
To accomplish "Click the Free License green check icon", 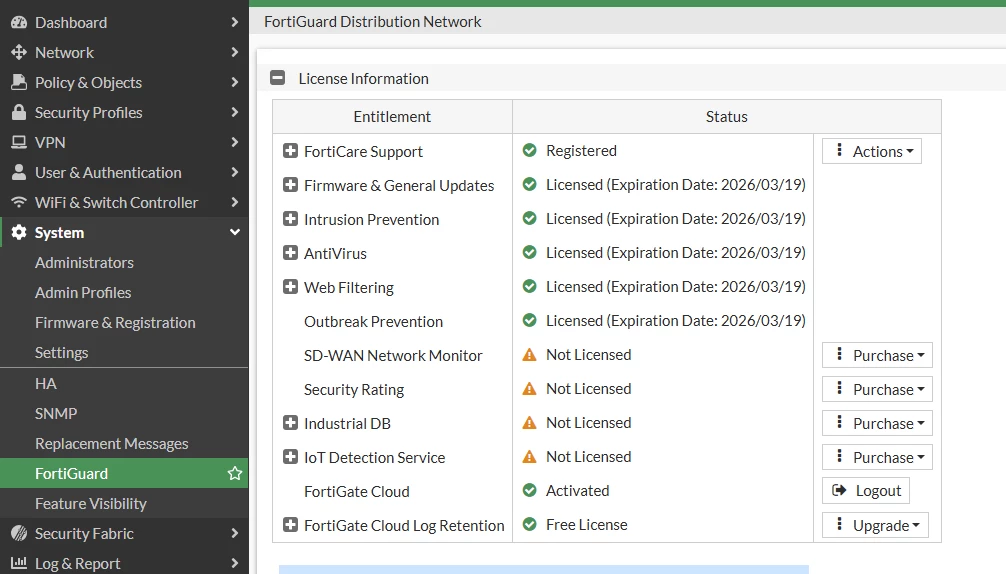I will (x=529, y=525).
